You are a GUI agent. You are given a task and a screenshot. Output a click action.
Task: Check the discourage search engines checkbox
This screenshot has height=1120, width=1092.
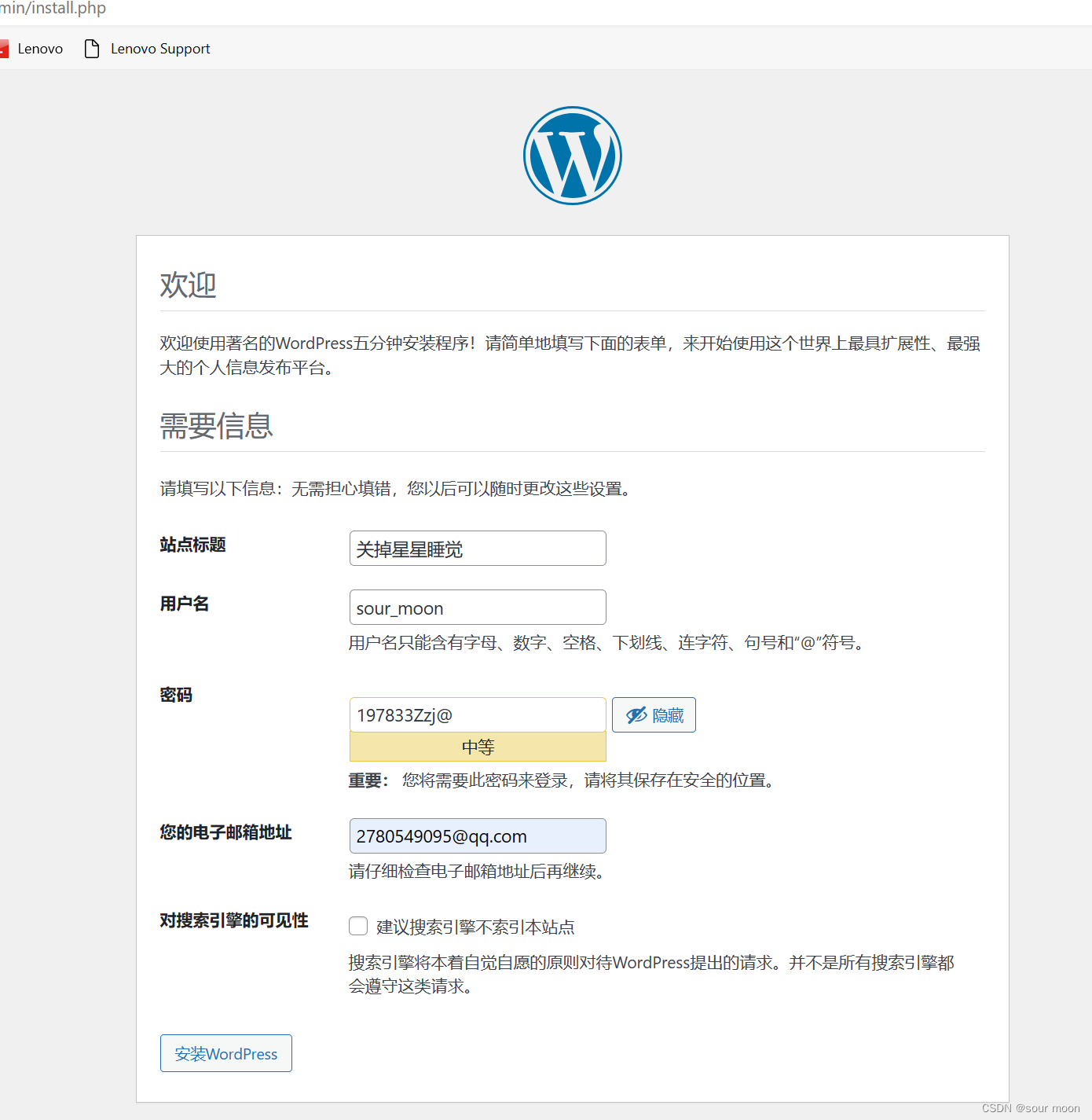click(x=358, y=926)
